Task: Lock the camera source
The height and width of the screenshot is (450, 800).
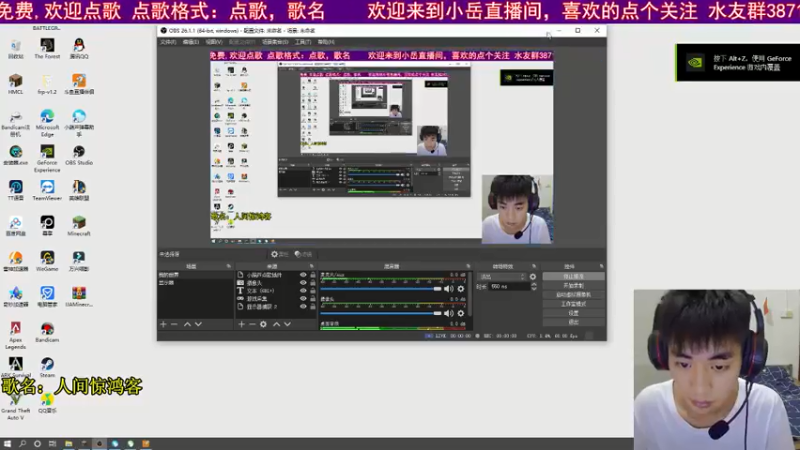Action: click(x=313, y=283)
